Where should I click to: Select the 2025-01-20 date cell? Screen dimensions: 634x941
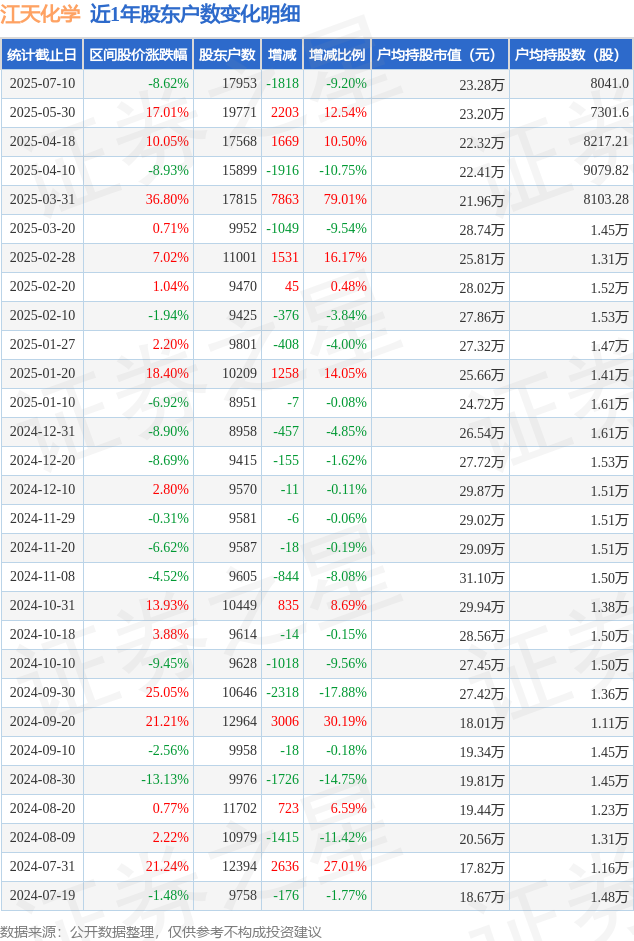click(42, 373)
